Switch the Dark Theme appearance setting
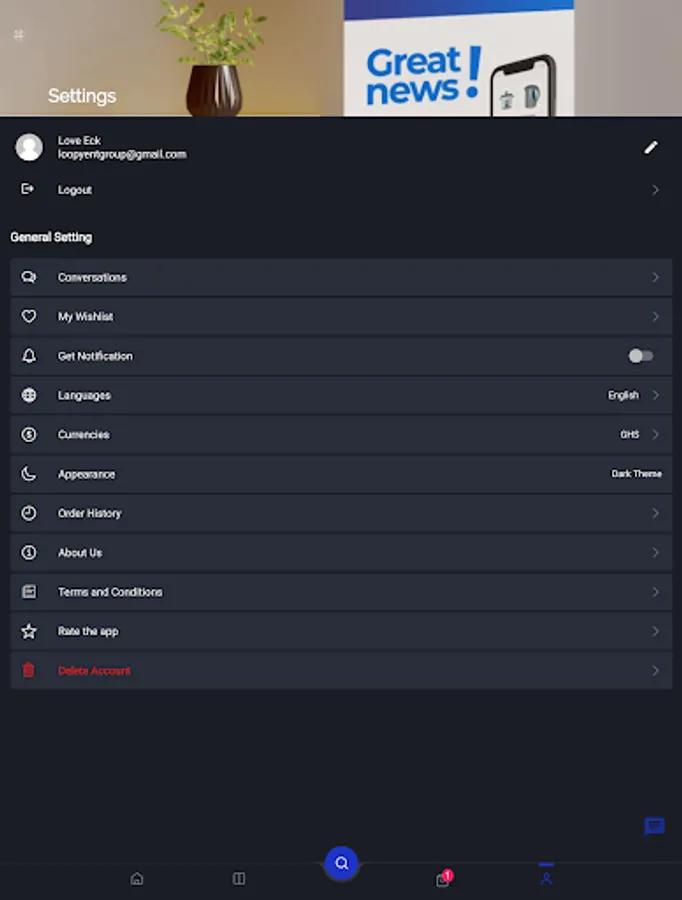Image resolution: width=682 pixels, height=900 pixels. (x=636, y=474)
